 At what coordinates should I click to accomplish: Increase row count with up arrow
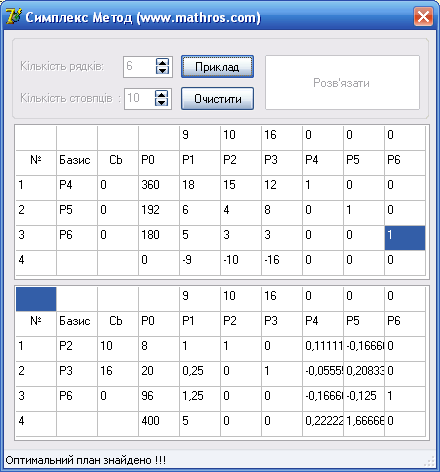click(x=162, y=62)
